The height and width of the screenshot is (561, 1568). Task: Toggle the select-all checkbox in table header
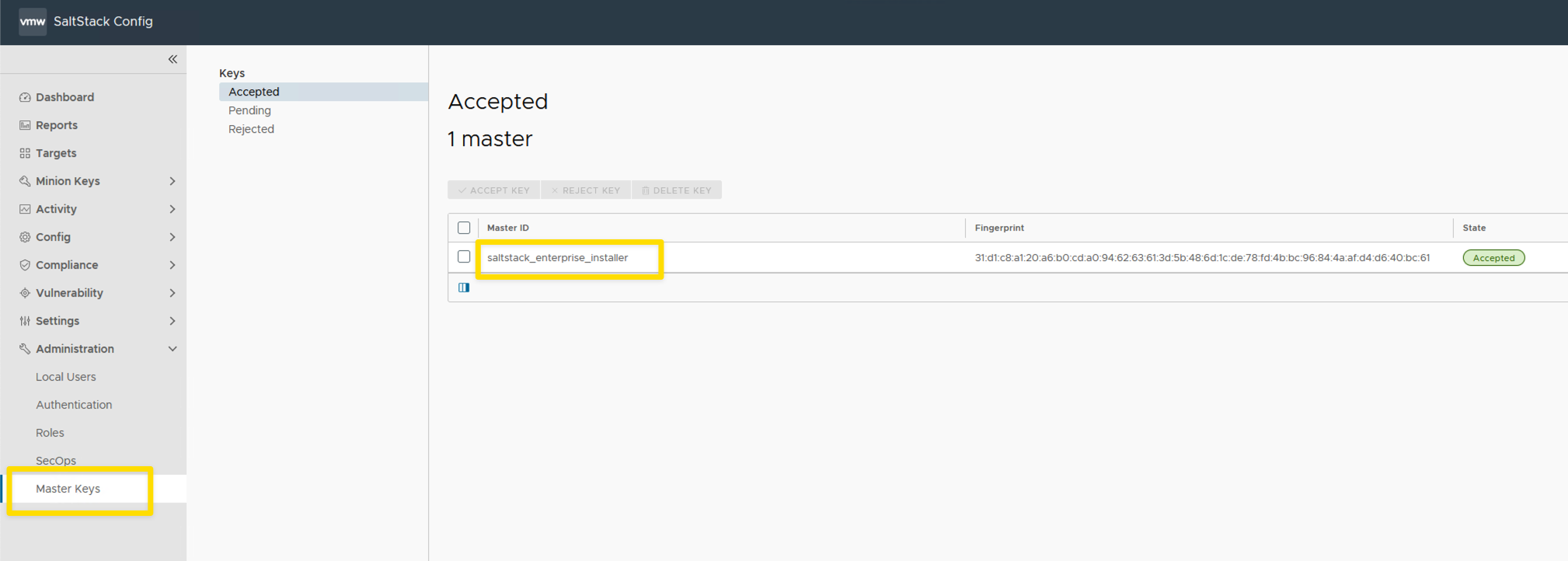(464, 228)
